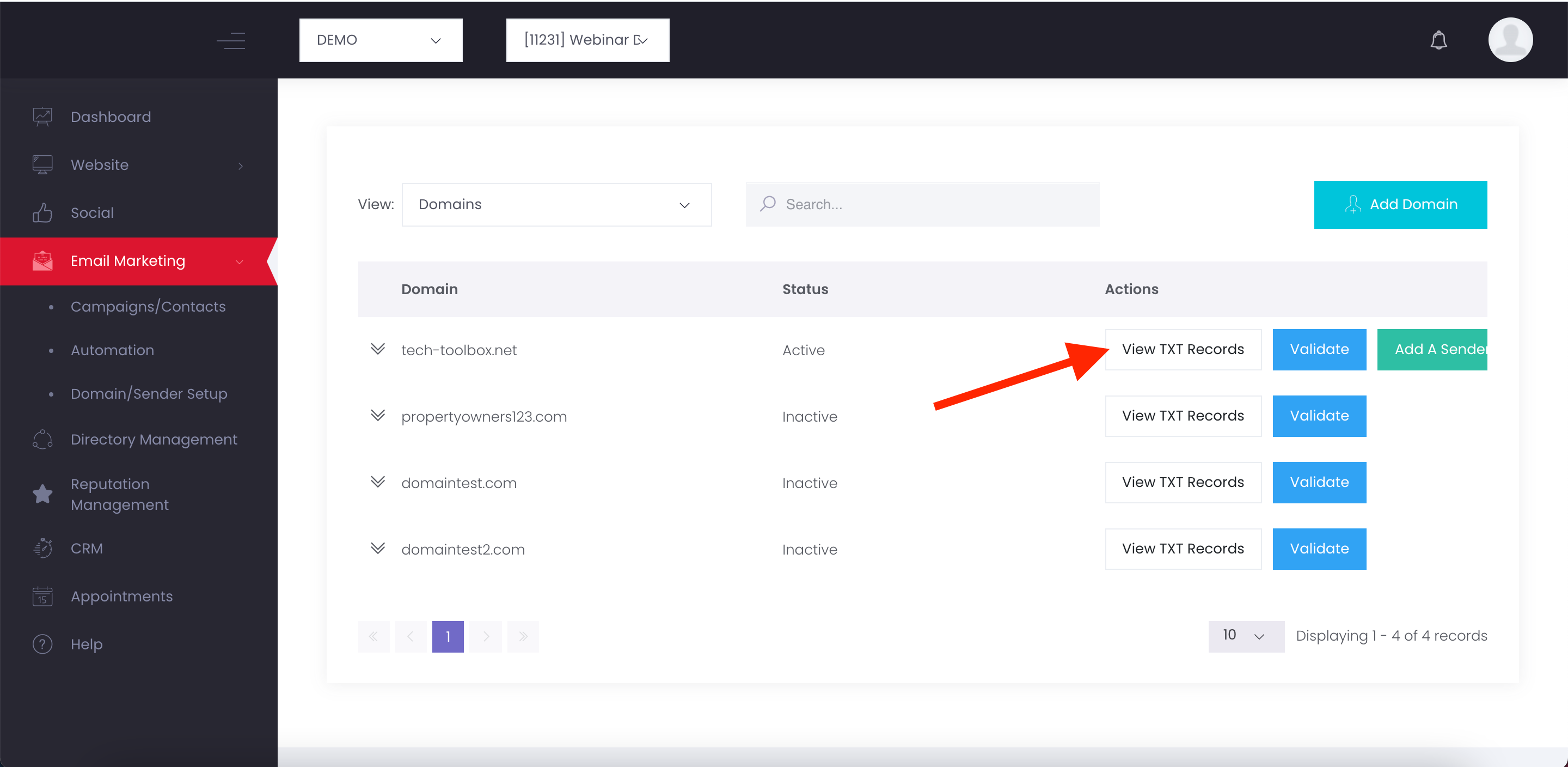Click the Social thumbs-up icon
This screenshot has width=1568, height=767.
pyautogui.click(x=42, y=212)
